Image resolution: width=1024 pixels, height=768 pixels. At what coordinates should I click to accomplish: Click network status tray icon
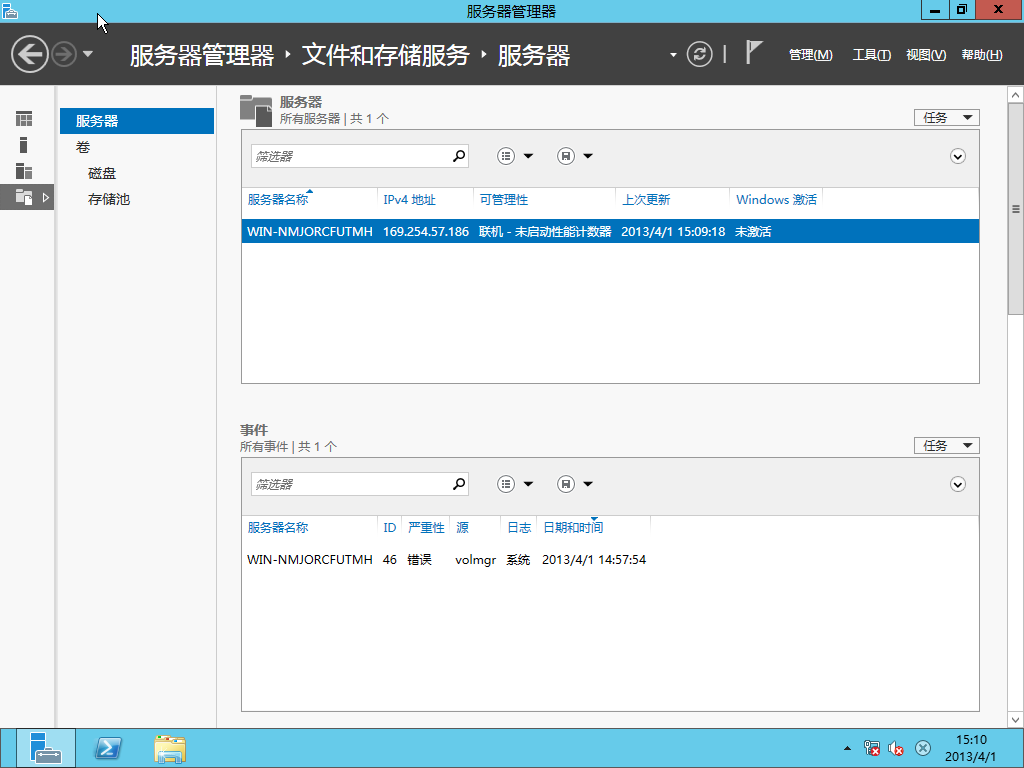pos(872,748)
